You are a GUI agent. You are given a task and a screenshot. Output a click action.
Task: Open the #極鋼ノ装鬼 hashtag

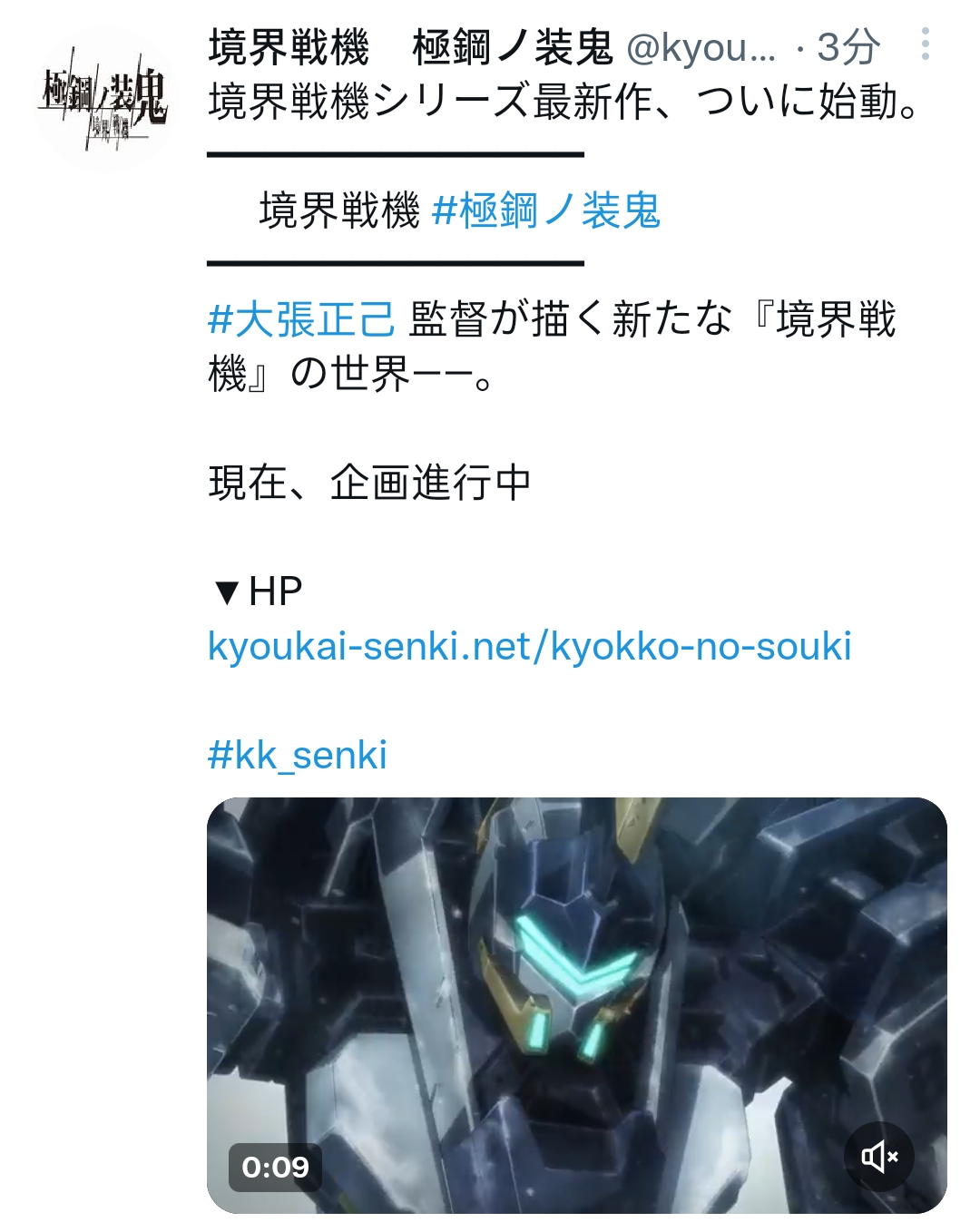[546, 210]
